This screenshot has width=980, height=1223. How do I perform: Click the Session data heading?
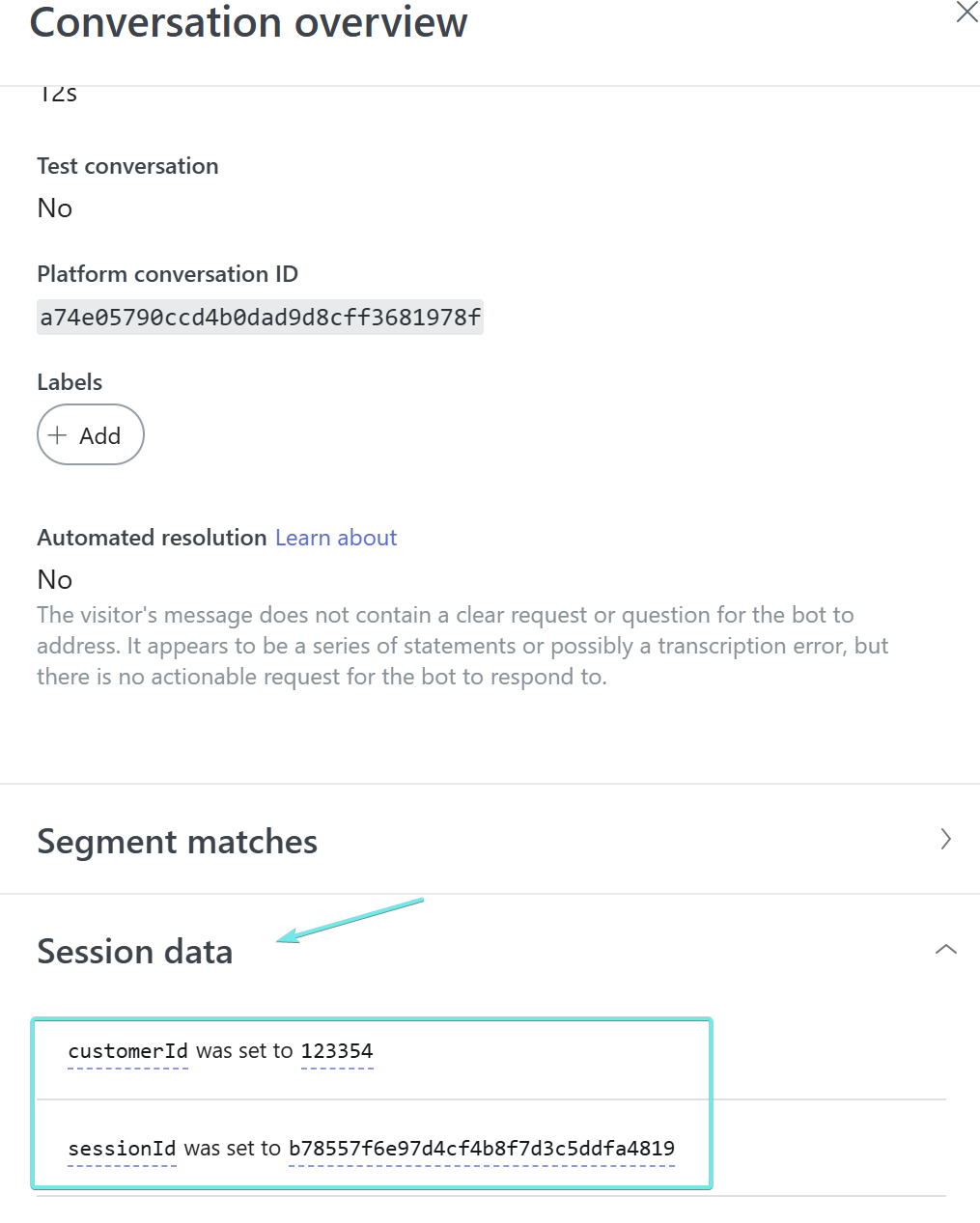[135, 952]
